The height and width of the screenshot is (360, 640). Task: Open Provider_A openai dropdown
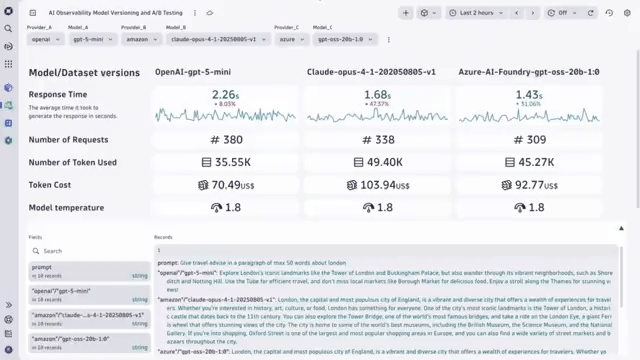pyautogui.click(x=45, y=39)
